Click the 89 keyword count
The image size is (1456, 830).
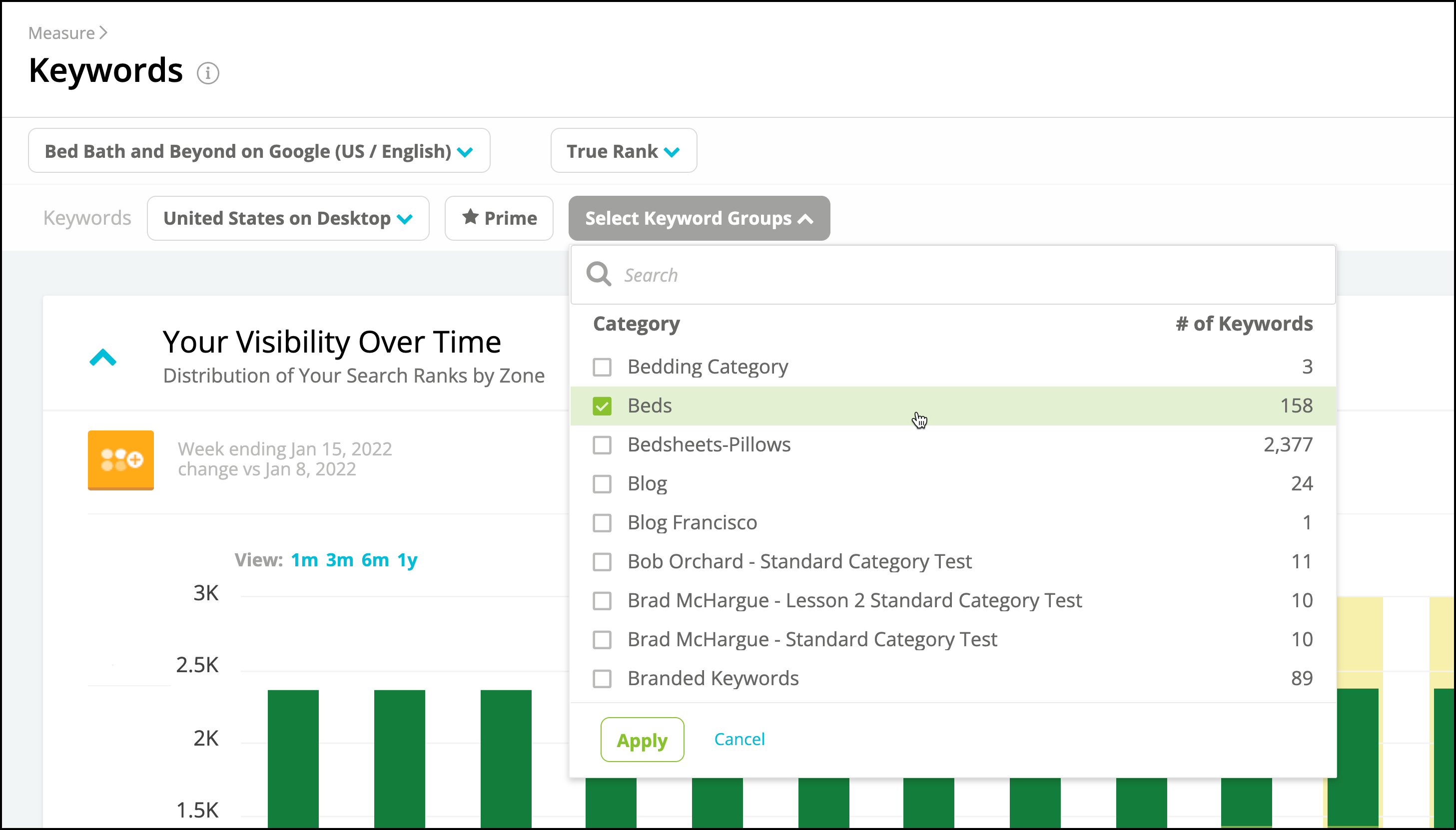coord(1302,678)
